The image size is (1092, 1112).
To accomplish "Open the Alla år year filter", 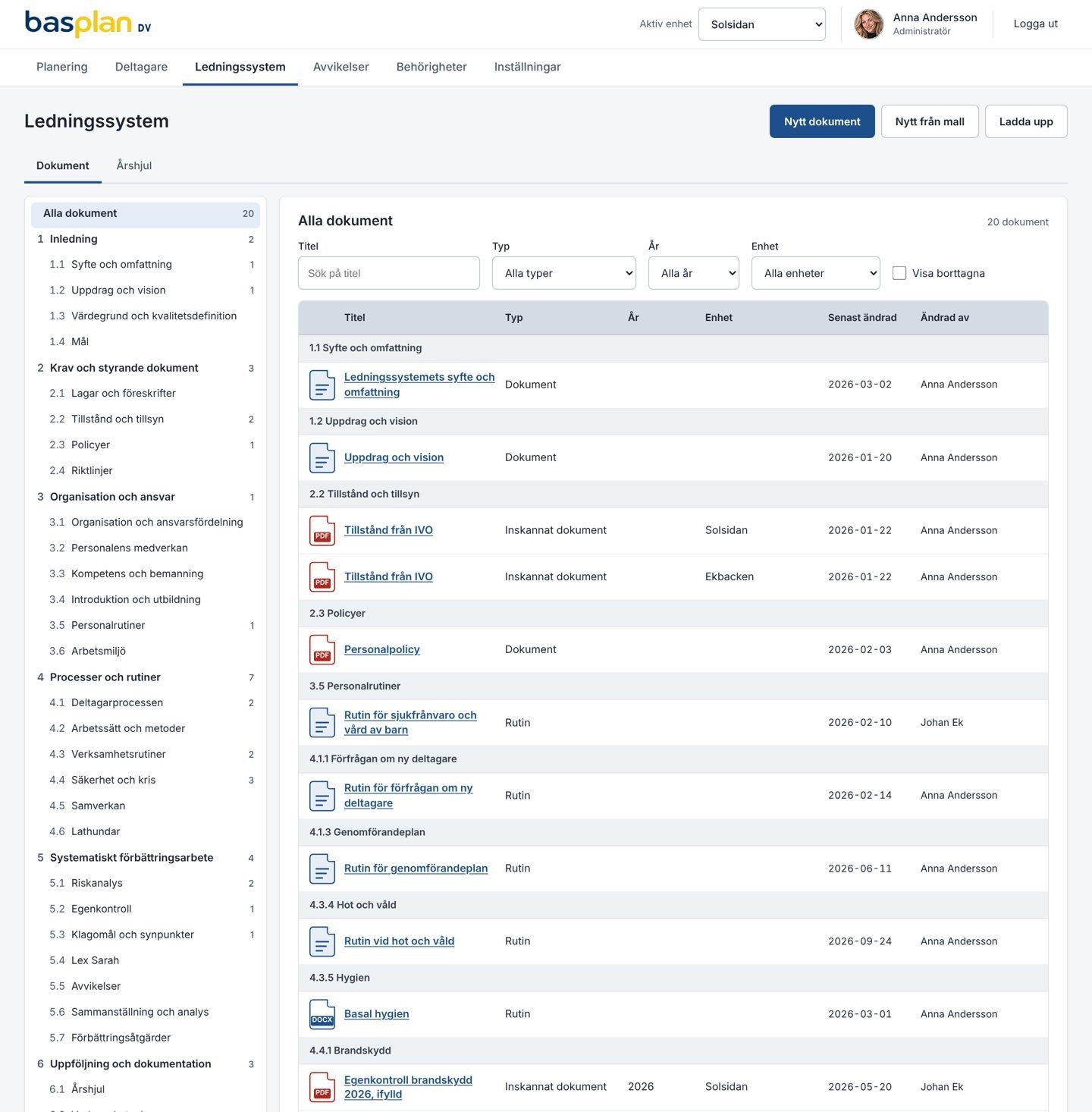I will coord(694,273).
